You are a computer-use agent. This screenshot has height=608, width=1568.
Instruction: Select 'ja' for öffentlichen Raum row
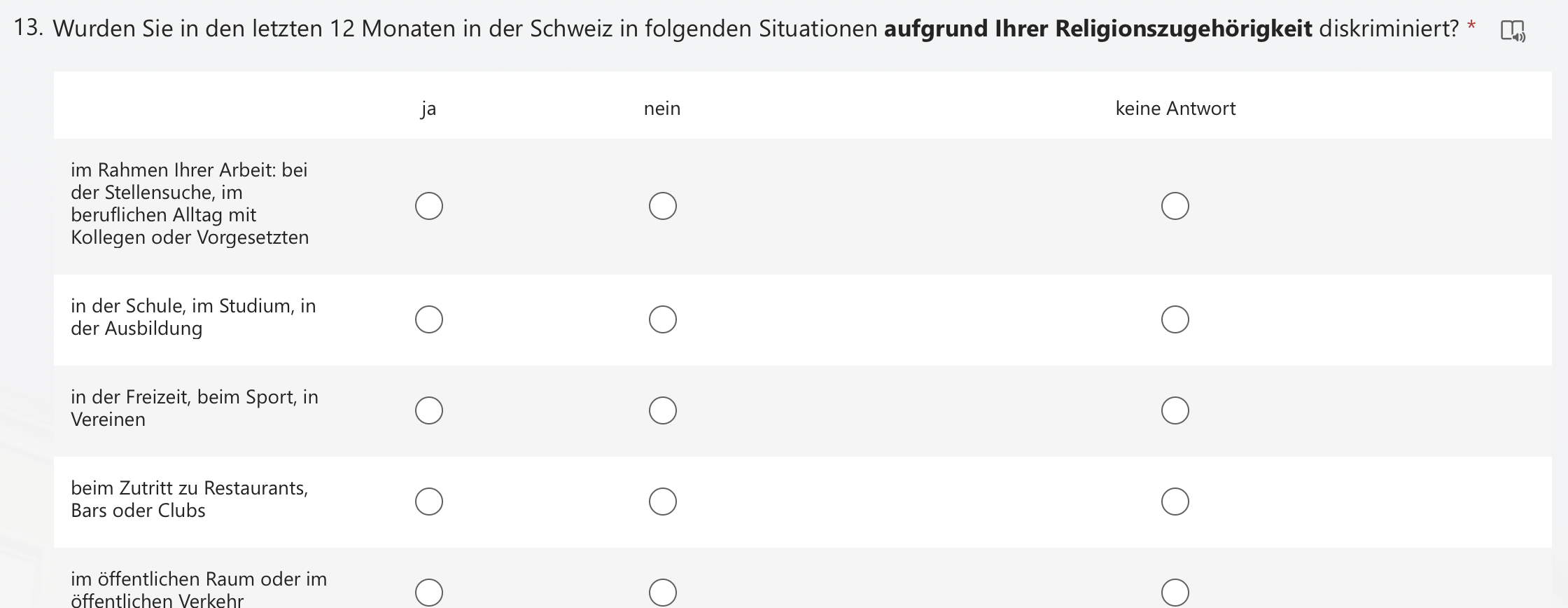pos(429,592)
